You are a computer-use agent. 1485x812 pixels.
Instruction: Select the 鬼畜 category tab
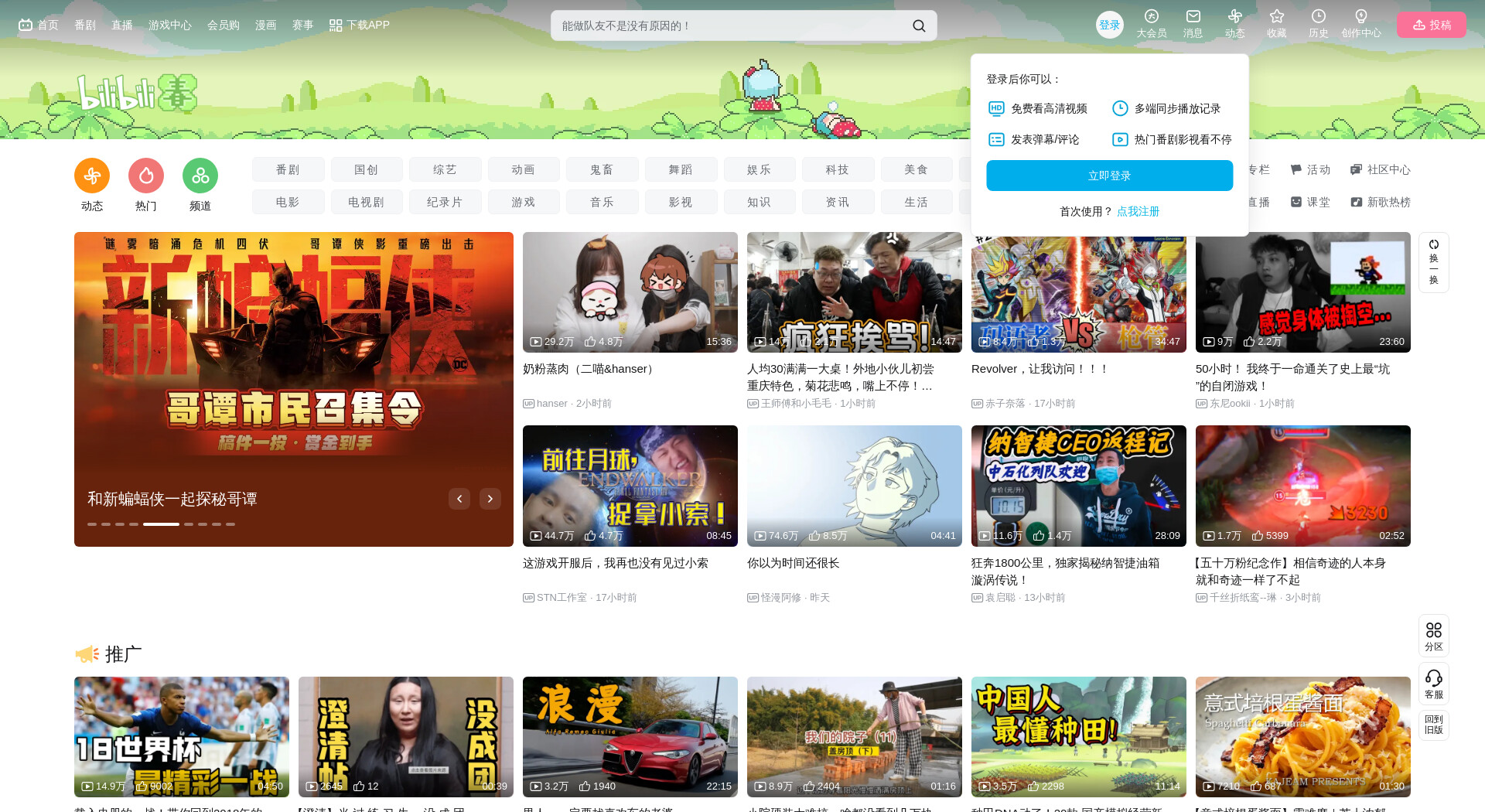pos(603,169)
